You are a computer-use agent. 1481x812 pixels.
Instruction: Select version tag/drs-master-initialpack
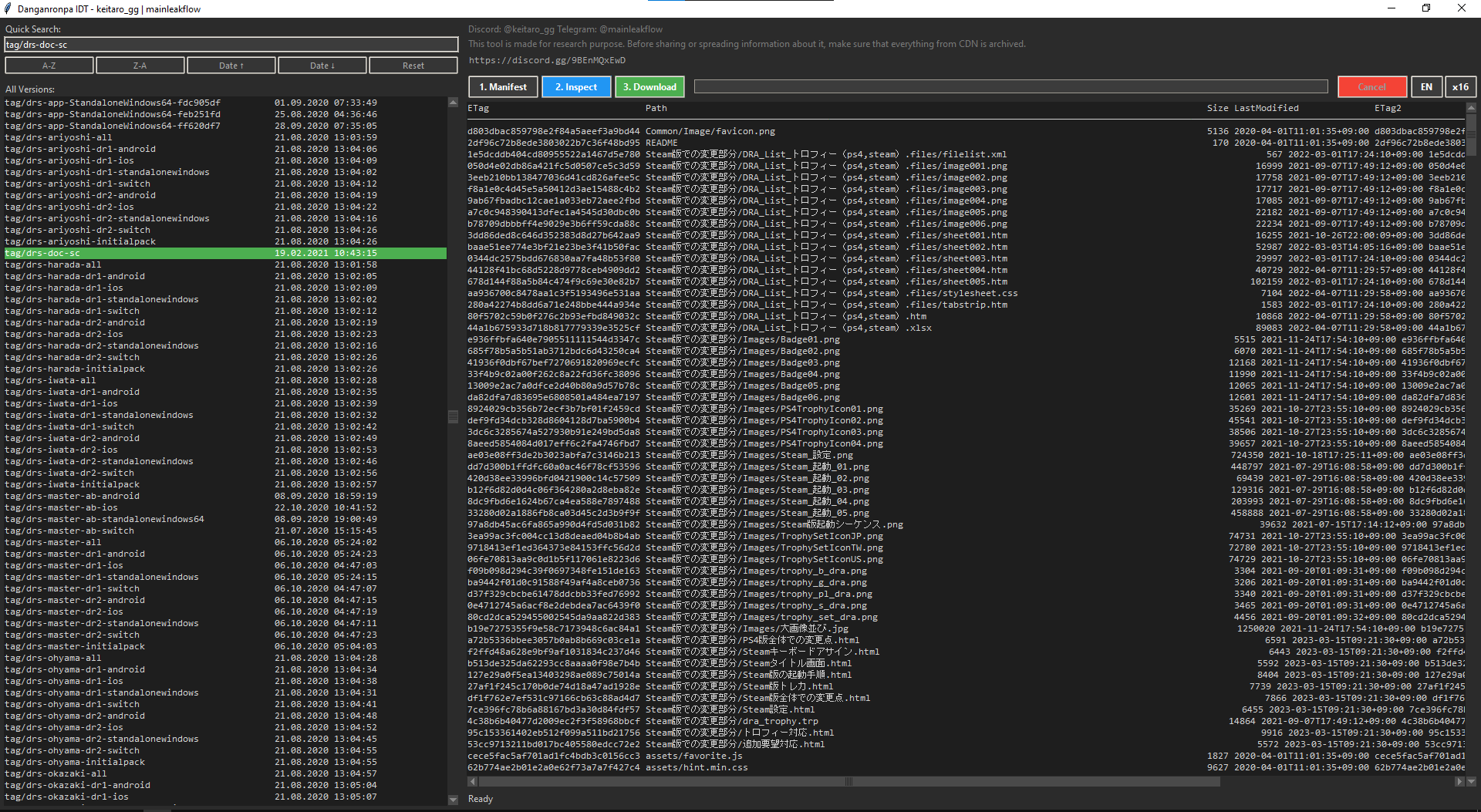click(225, 646)
